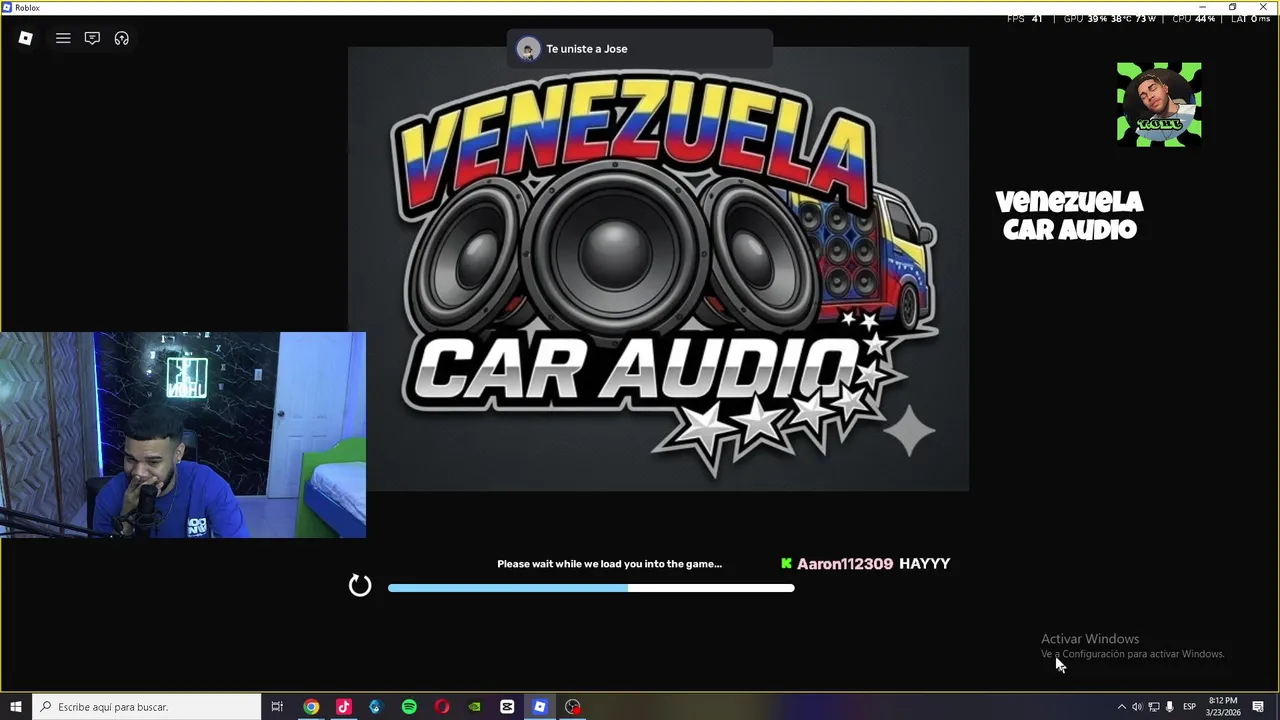The width and height of the screenshot is (1280, 720).
Task: Restore down the Roblox window
Action: 1233,7
